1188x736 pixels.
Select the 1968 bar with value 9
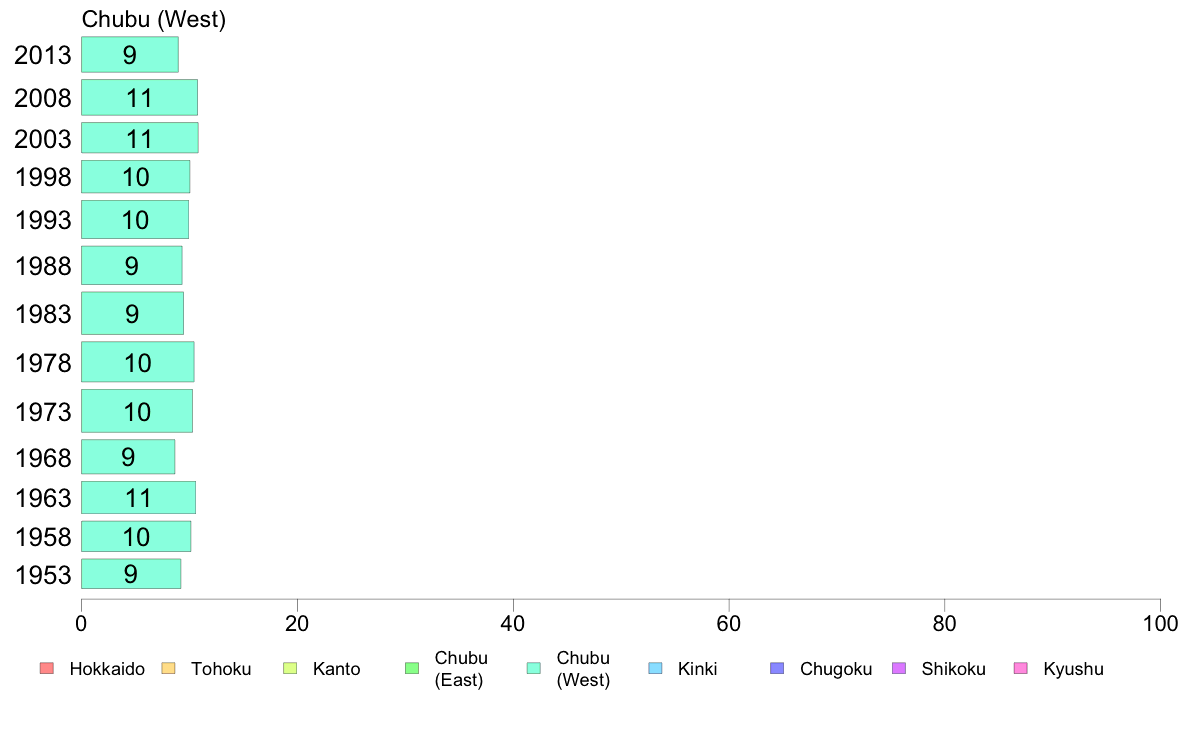(128, 457)
